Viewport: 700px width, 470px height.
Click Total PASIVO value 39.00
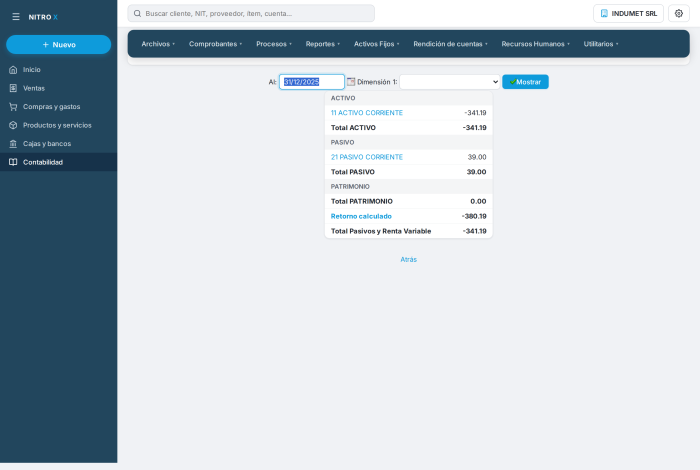click(x=476, y=172)
